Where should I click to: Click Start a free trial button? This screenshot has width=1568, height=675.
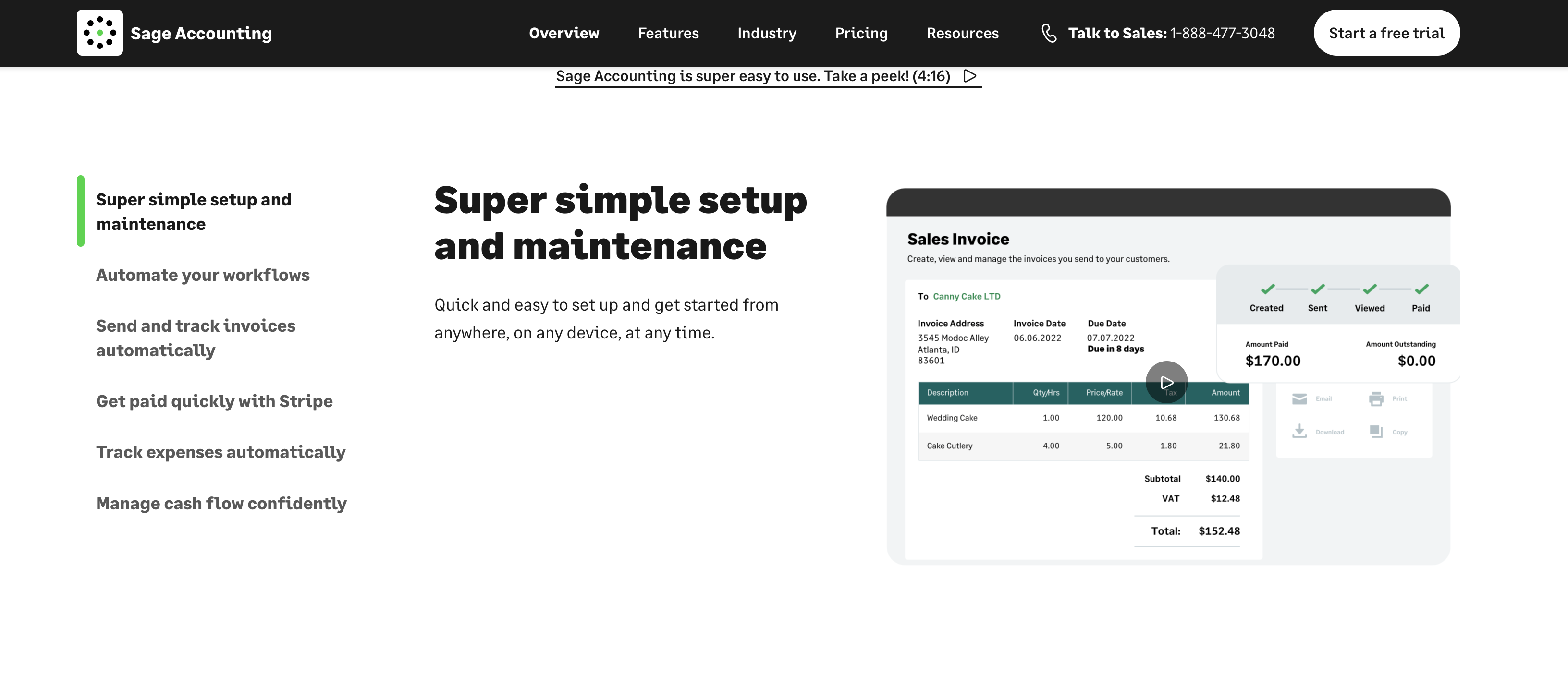point(1386,34)
